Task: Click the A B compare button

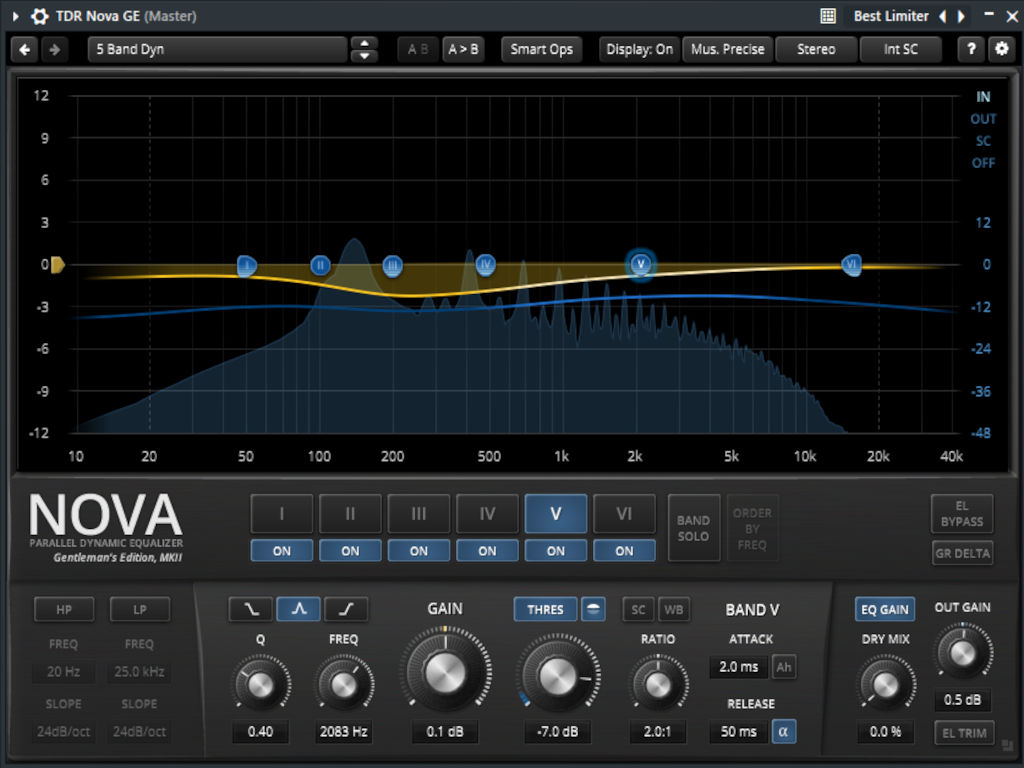Action: 418,49
